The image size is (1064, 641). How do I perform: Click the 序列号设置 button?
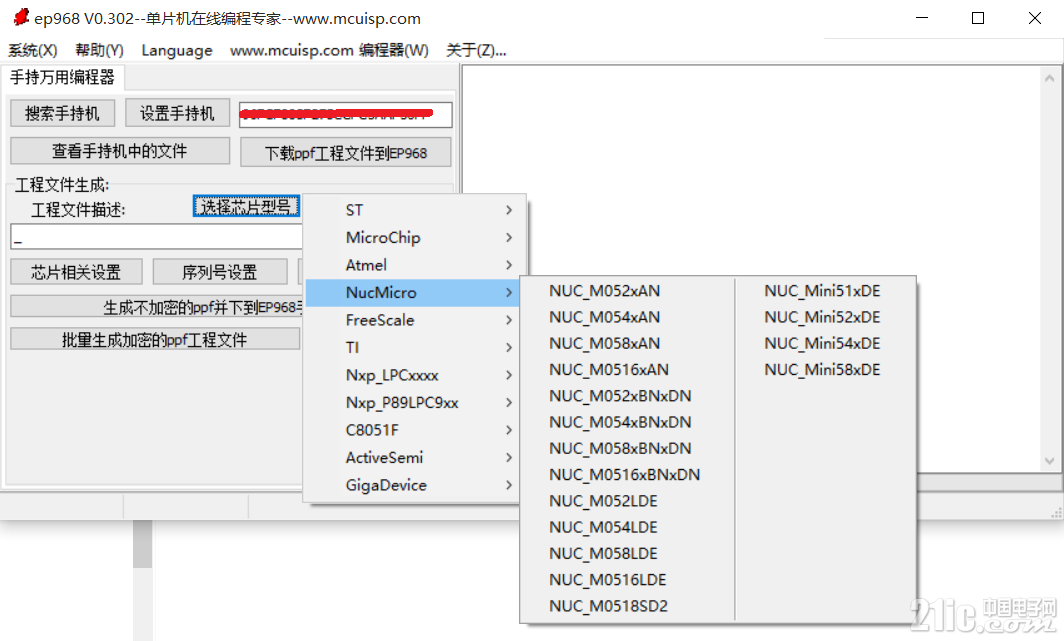pyautogui.click(x=220, y=272)
